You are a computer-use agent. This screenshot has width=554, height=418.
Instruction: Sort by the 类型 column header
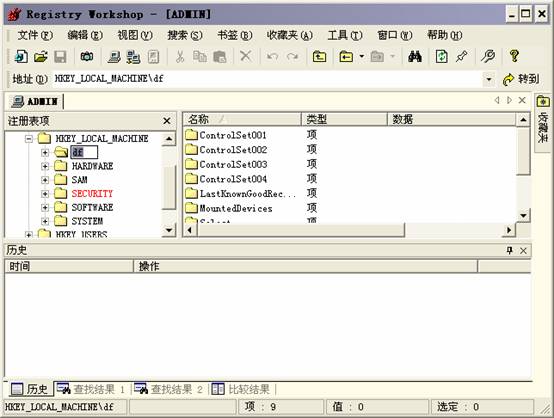tap(344, 119)
